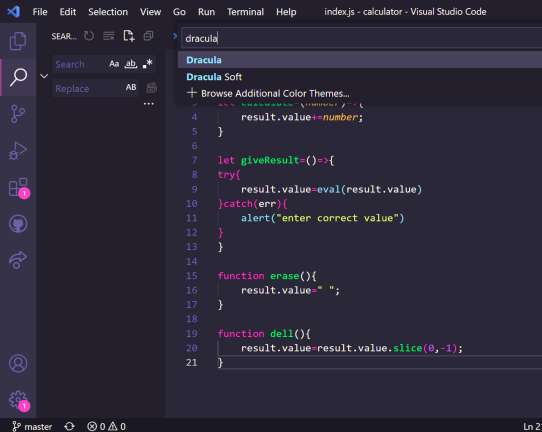
Task: Click the alert("enter correct value") line
Action: coord(322,218)
